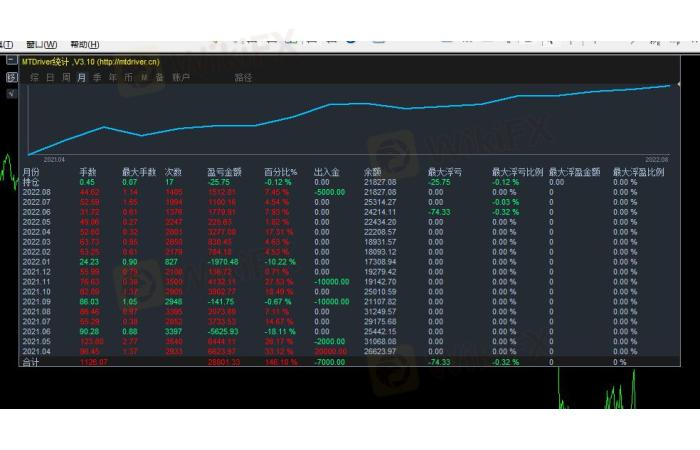Click the 百分比% column header
700x450 pixels.
[x=281, y=172]
